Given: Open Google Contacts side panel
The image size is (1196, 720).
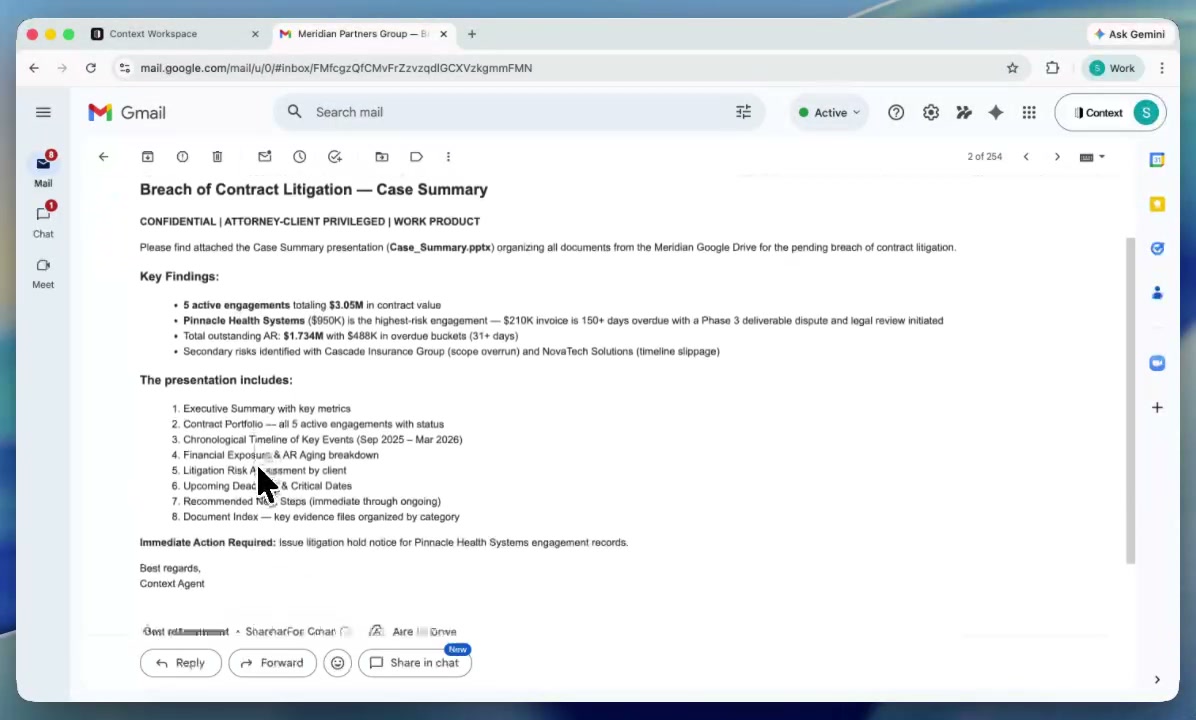Looking at the screenshot, I should pyautogui.click(x=1157, y=292).
